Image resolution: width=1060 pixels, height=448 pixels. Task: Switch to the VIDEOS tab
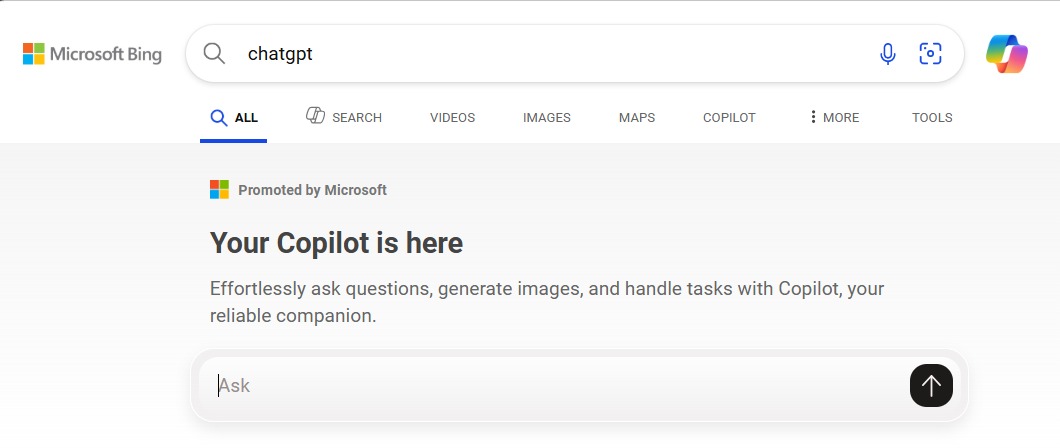[452, 118]
